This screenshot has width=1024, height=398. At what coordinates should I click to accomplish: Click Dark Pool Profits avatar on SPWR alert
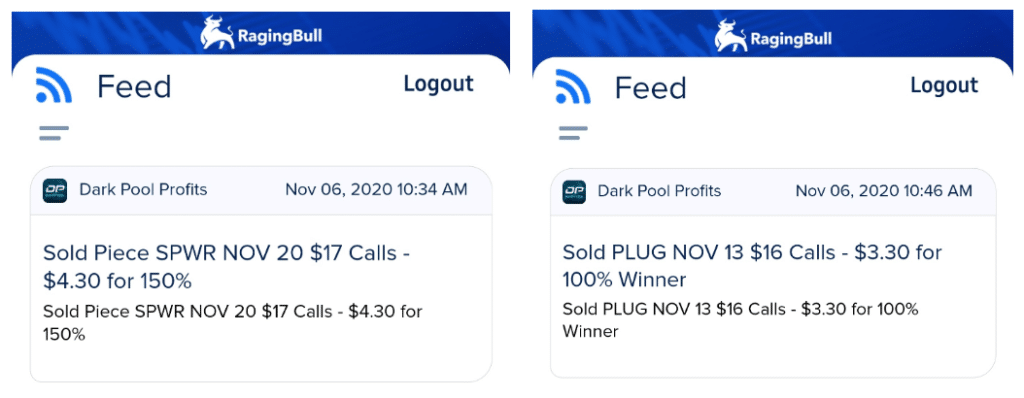pos(55,190)
